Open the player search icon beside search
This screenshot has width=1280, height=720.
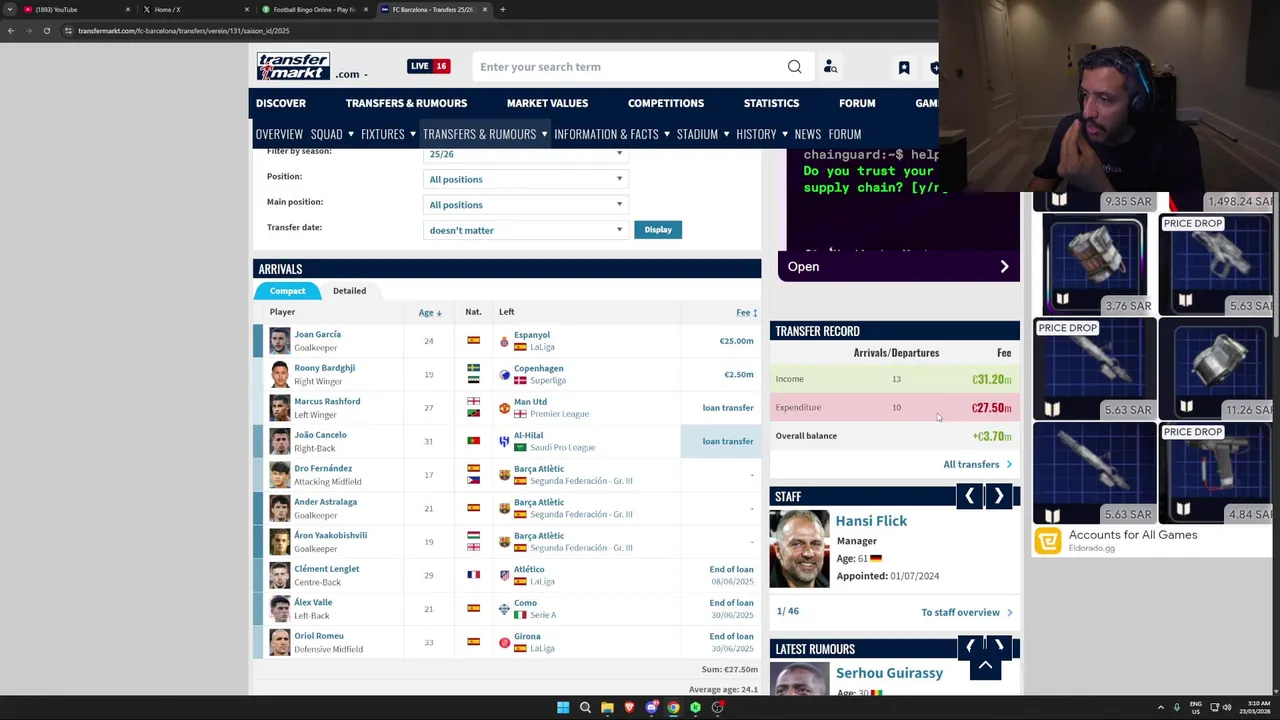[830, 67]
